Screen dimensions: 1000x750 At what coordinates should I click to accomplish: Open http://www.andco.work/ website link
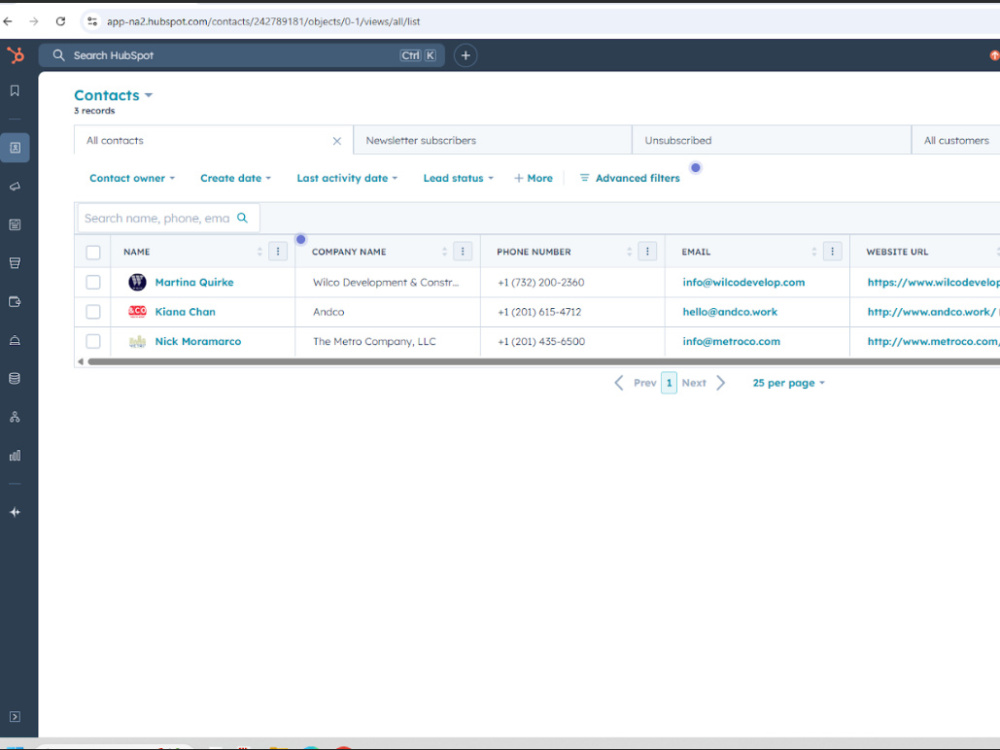[x=931, y=312]
